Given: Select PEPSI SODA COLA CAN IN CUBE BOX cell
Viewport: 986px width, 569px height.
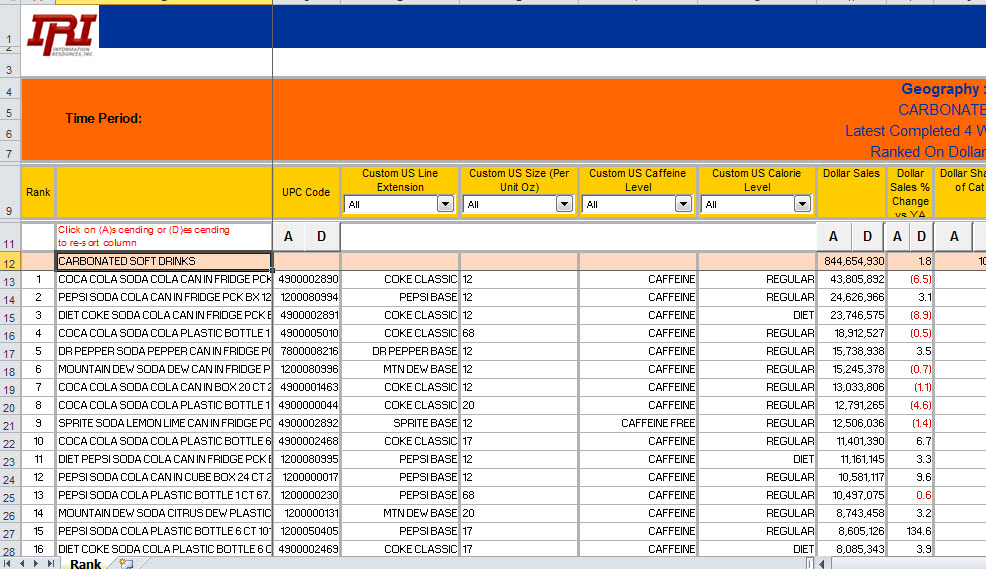Looking at the screenshot, I should point(163,477).
